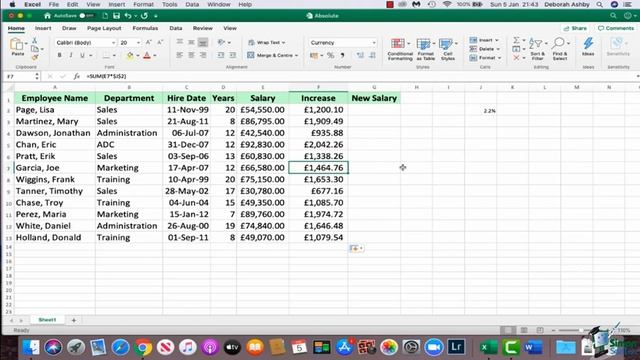
Task: Toggle Bold formatting
Action: 60,55
